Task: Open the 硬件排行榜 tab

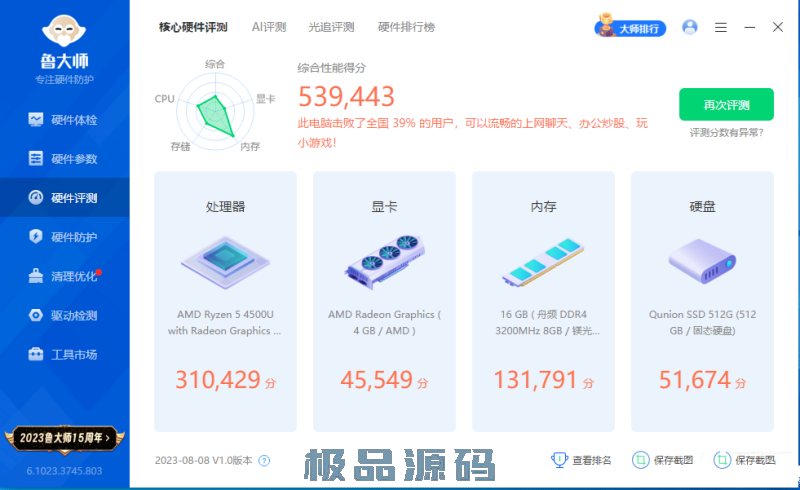Action: [406, 27]
